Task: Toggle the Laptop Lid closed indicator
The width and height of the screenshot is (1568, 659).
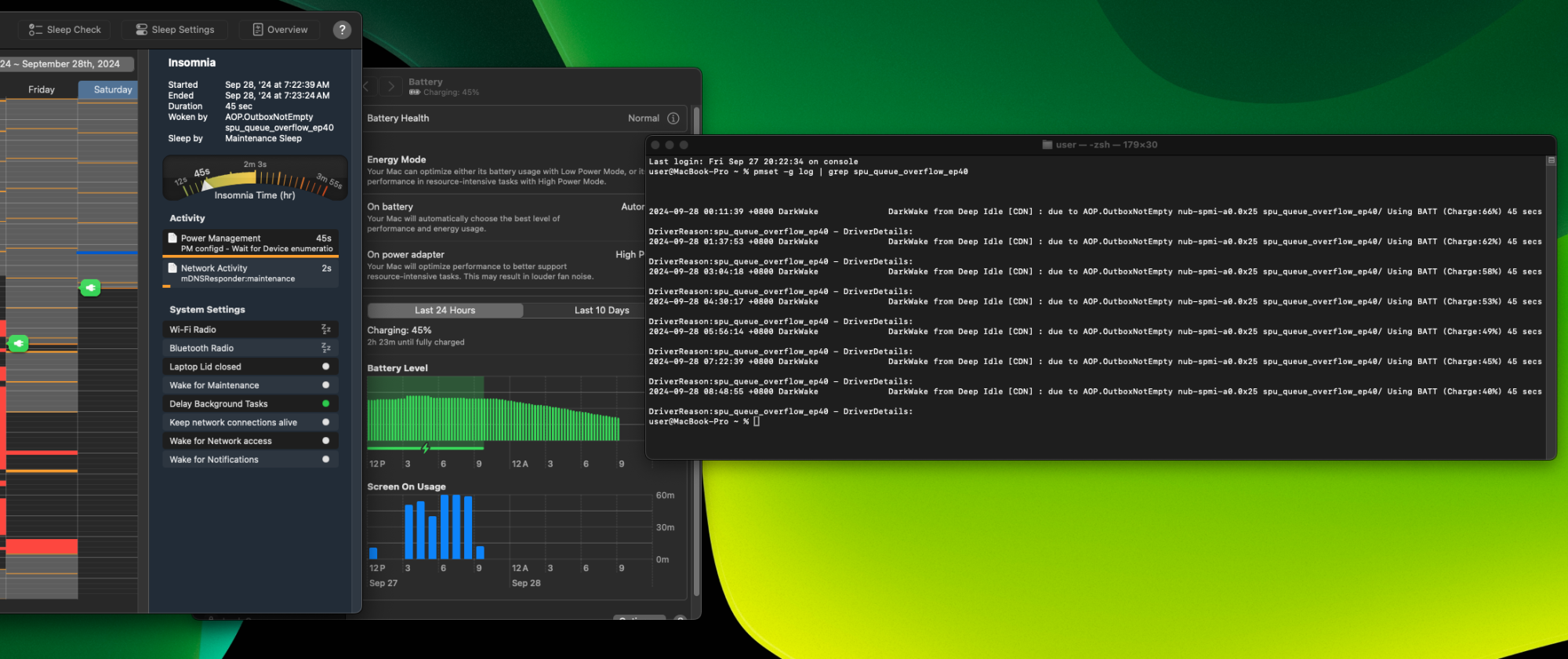Action: pos(325,366)
